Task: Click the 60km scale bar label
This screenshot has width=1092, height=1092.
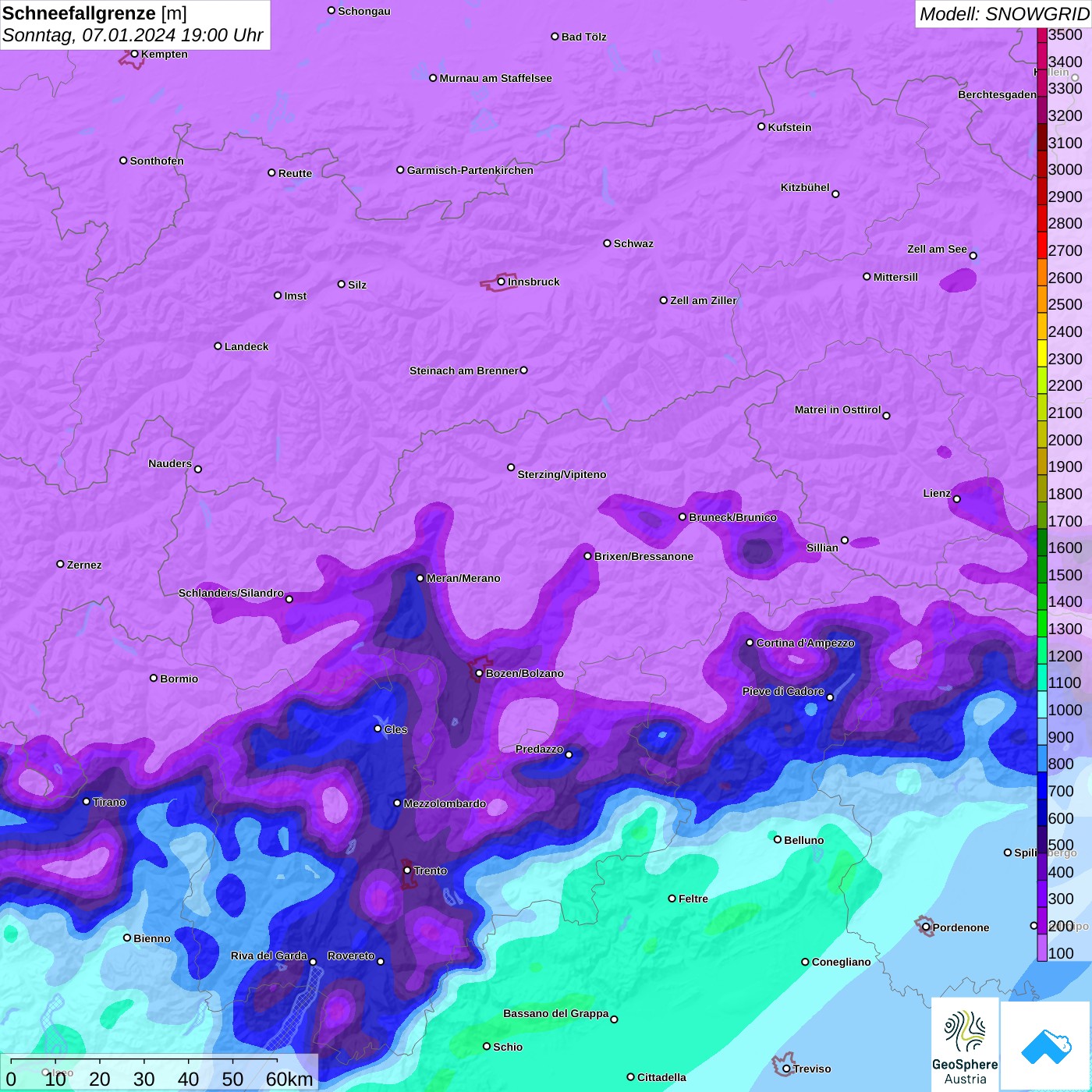Action: 289,1079
